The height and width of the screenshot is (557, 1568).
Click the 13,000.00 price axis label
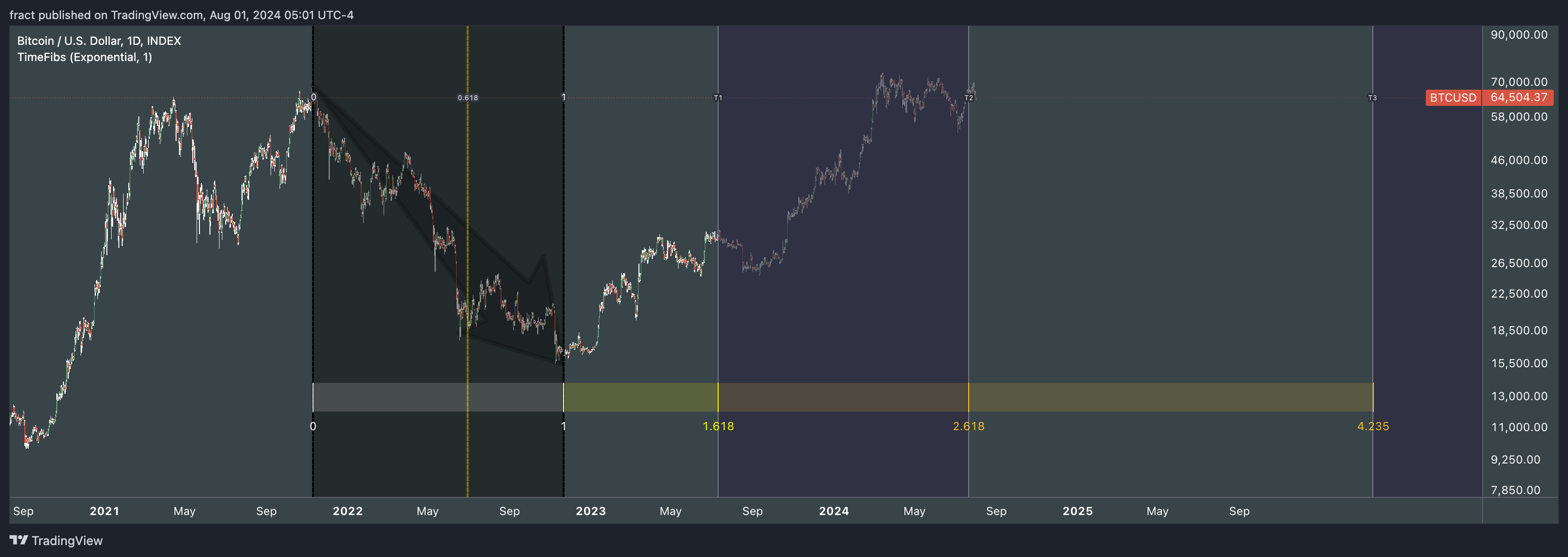pos(1519,396)
